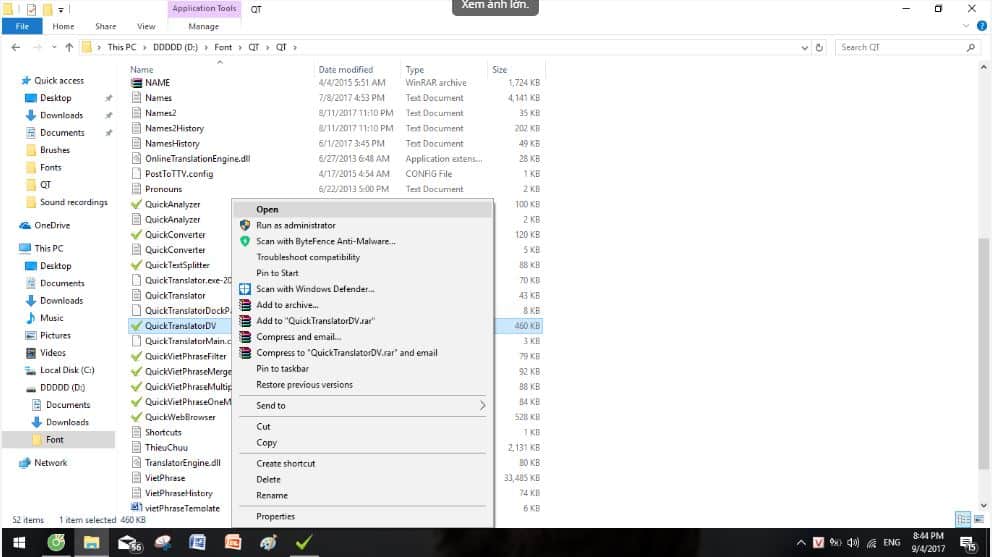Click the Windows Start button

coord(19,542)
